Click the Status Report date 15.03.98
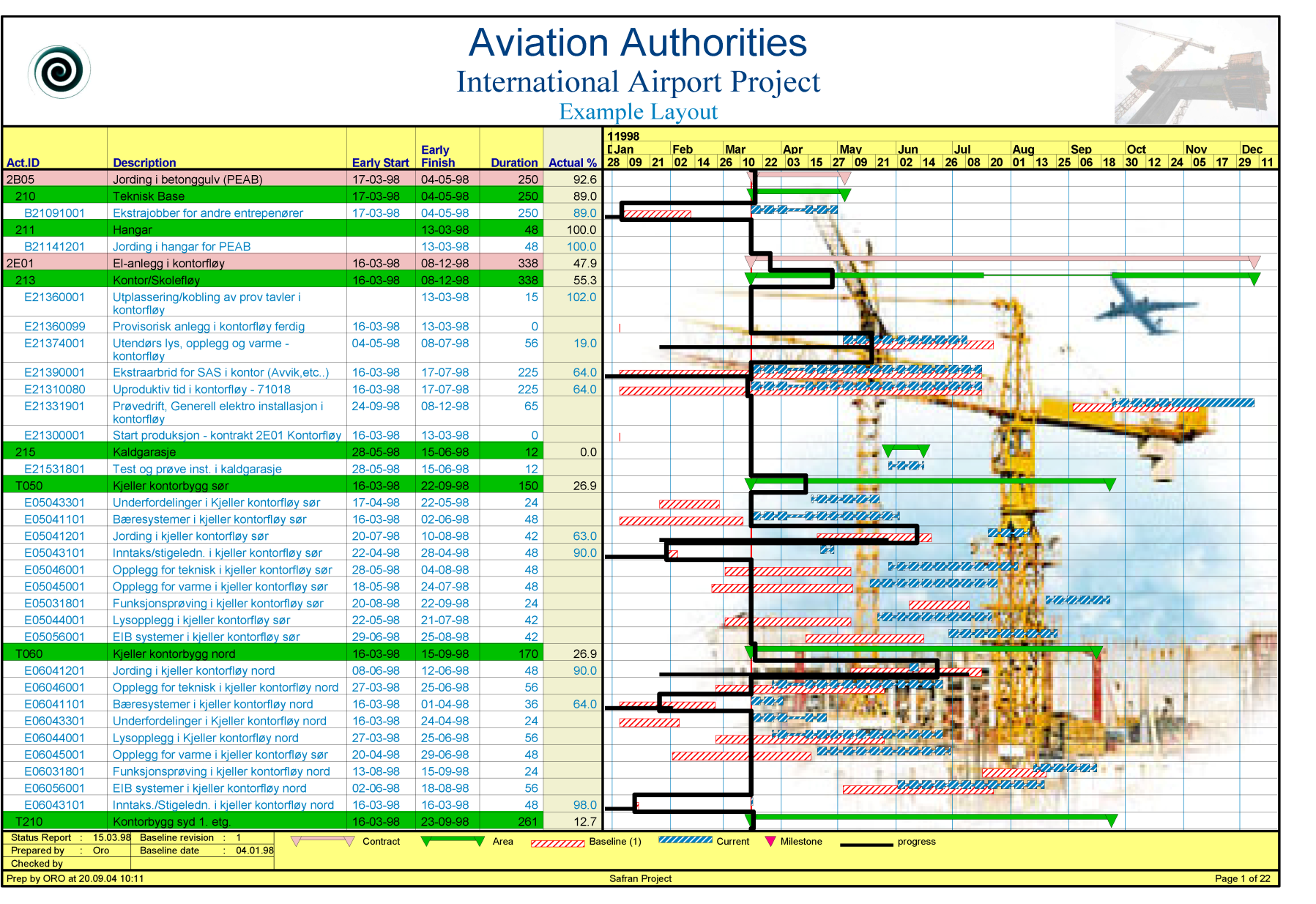 (x=111, y=838)
